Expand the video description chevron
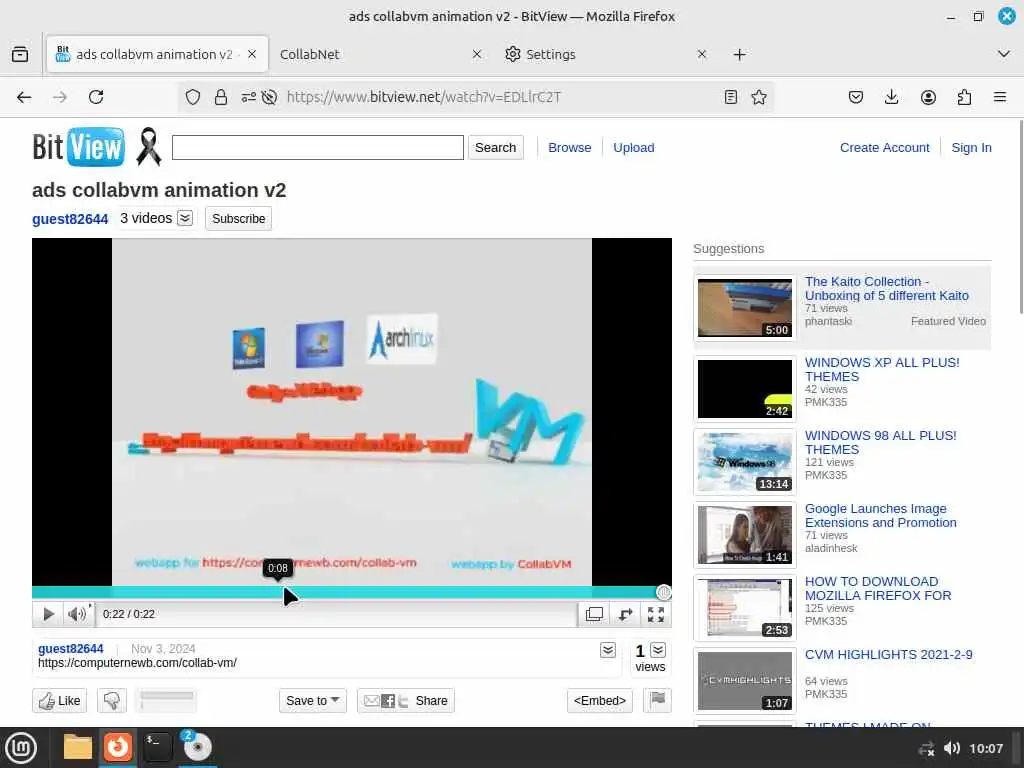This screenshot has height=768, width=1024. click(x=607, y=650)
